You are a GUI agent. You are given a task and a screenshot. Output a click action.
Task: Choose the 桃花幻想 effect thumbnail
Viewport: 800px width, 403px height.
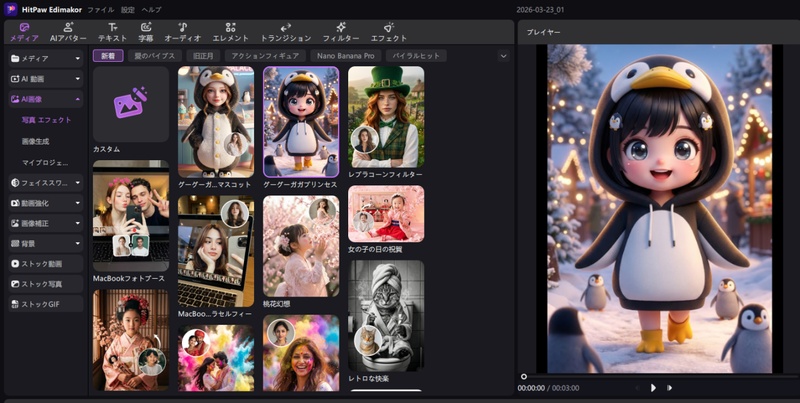301,246
